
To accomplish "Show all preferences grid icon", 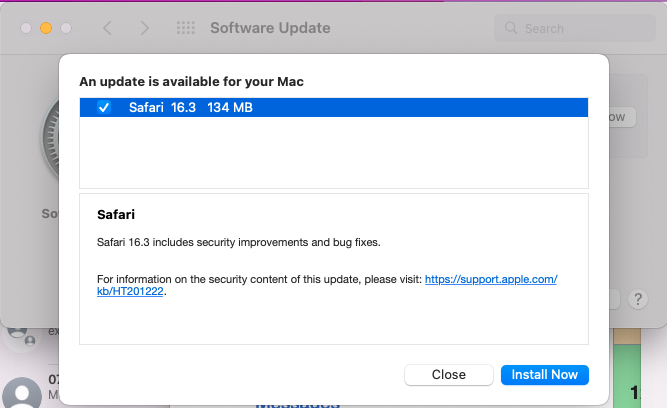I will click(x=186, y=28).
